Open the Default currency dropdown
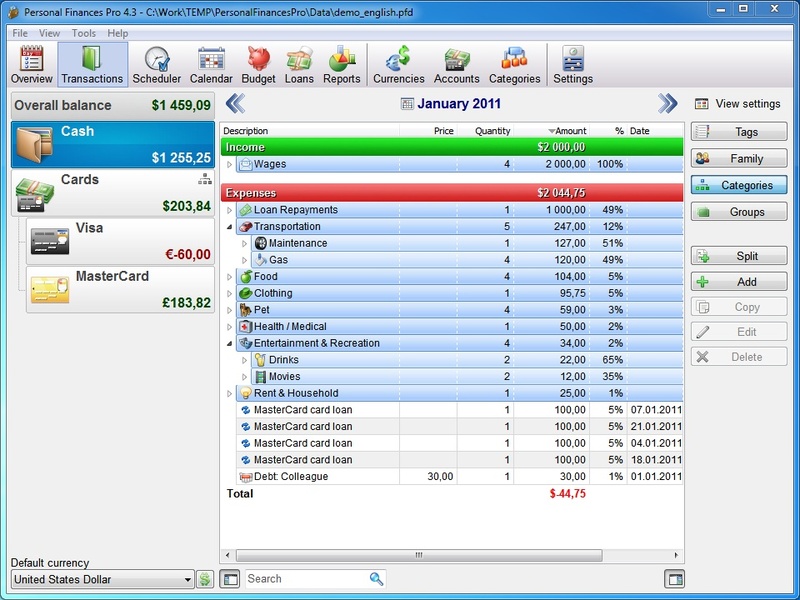 [188, 580]
